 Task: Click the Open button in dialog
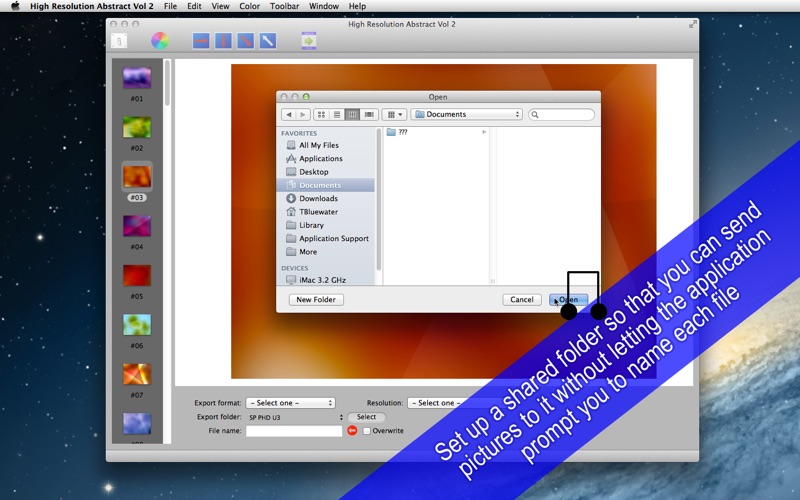point(568,299)
